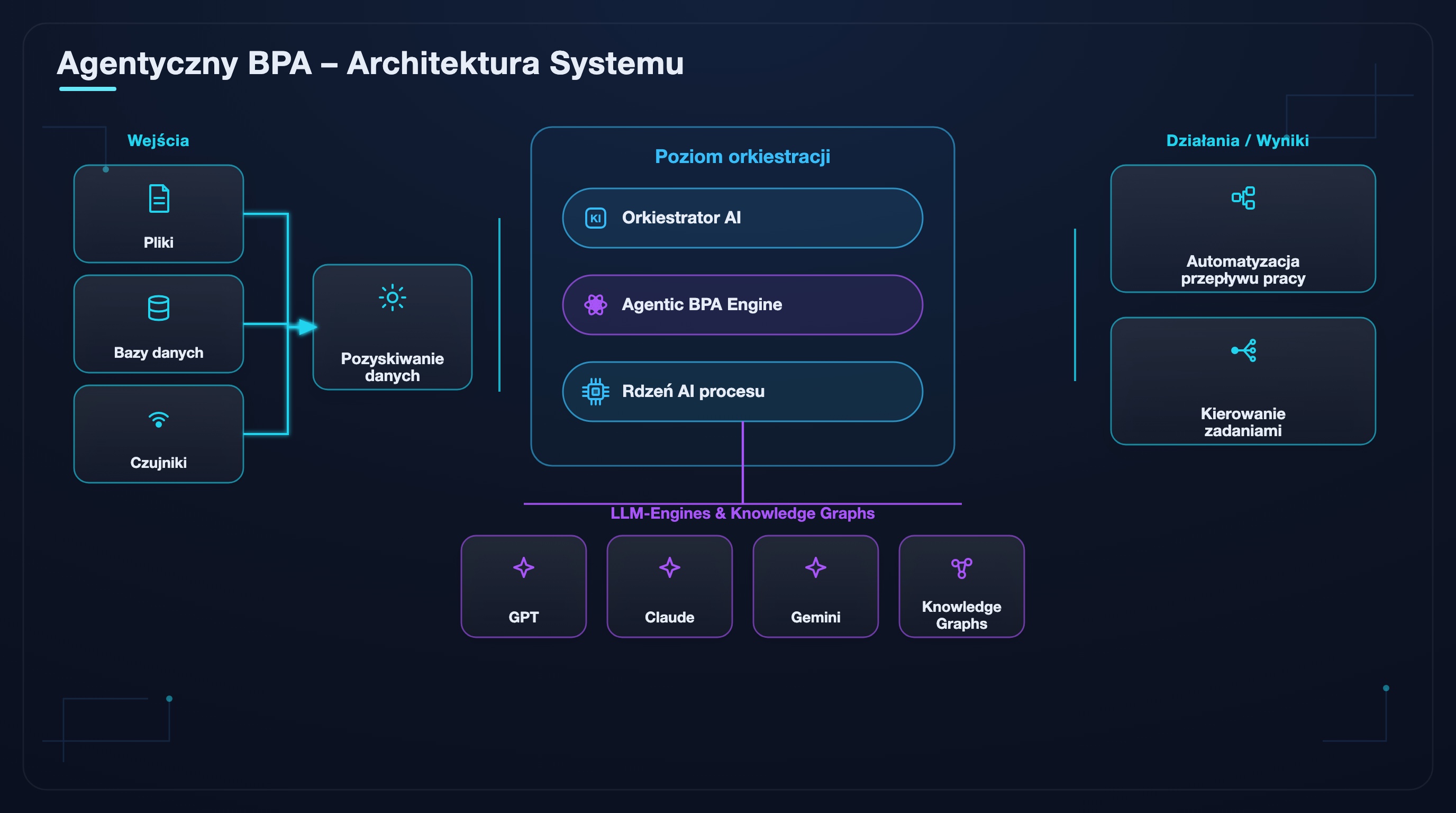
Task: Click the GPT label
Action: pyautogui.click(x=523, y=617)
